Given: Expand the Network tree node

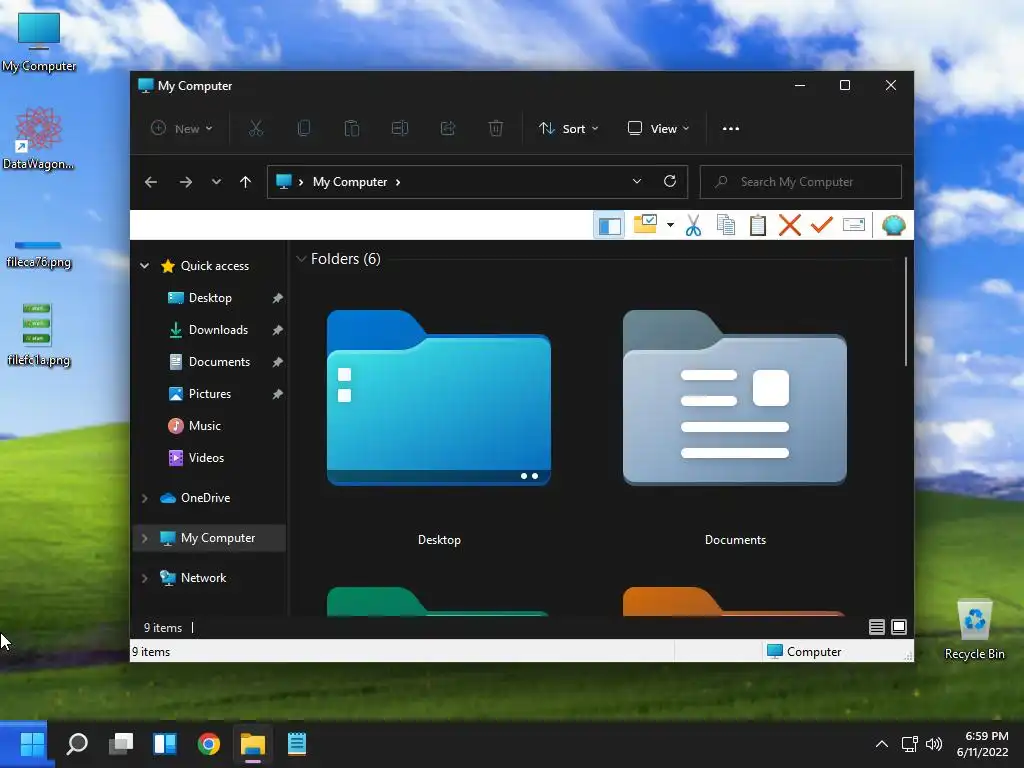Looking at the screenshot, I should [x=144, y=578].
